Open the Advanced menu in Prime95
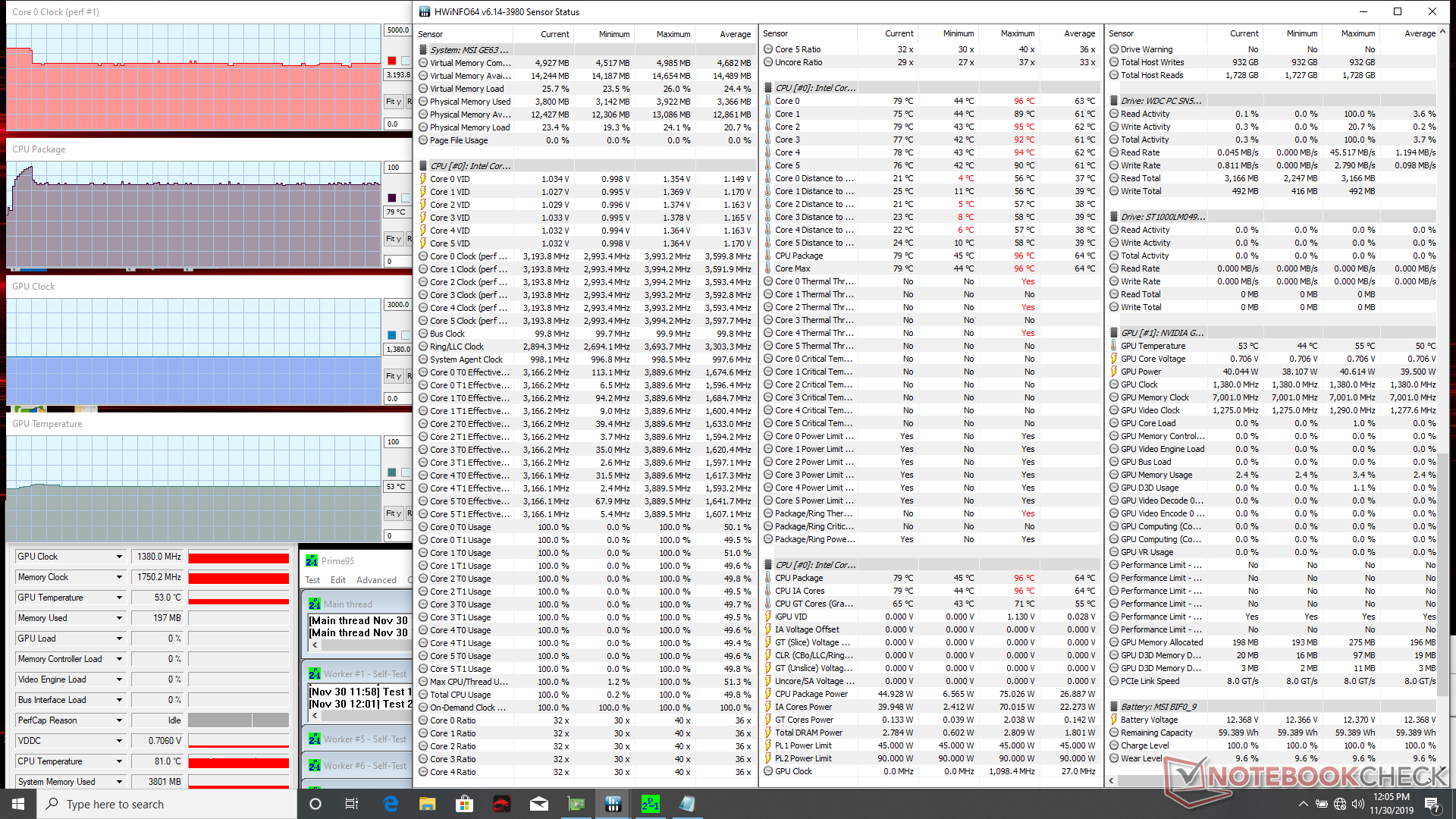This screenshot has height=819, width=1456. click(x=376, y=580)
